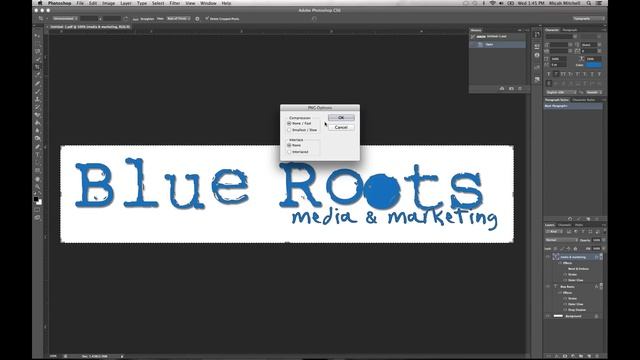Select the Pen tool
640x360 pixels.
(x=38, y=147)
